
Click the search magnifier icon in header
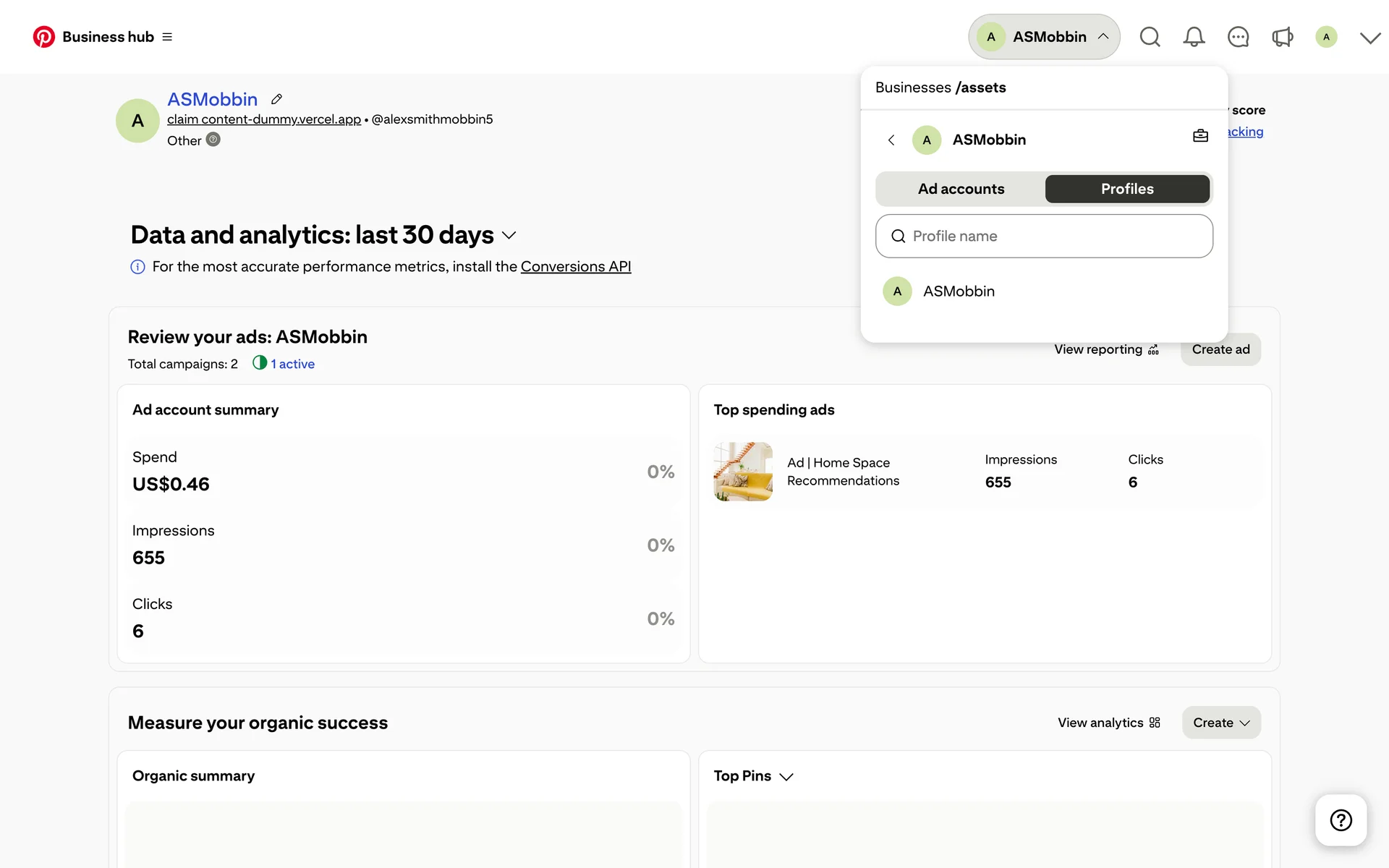point(1150,37)
